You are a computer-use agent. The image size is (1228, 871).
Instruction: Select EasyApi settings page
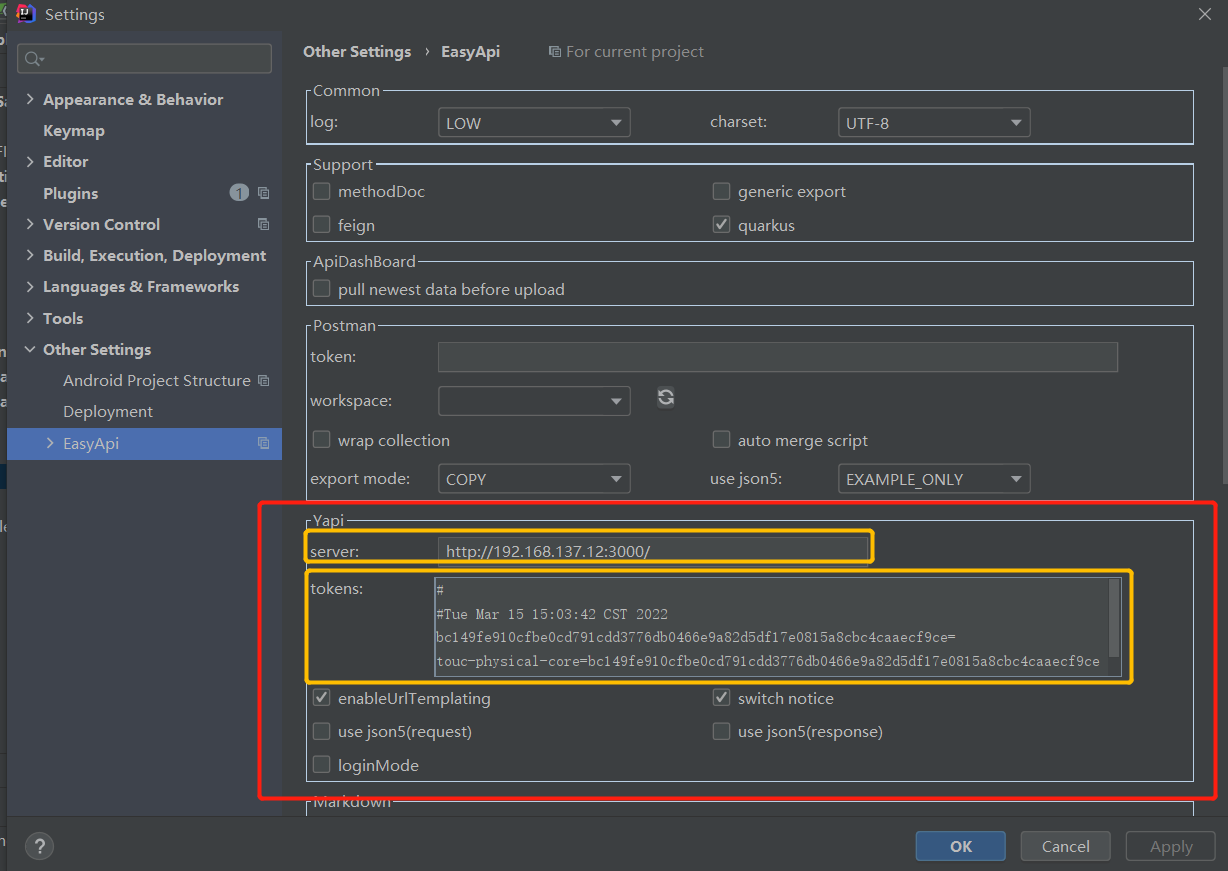click(x=144, y=443)
